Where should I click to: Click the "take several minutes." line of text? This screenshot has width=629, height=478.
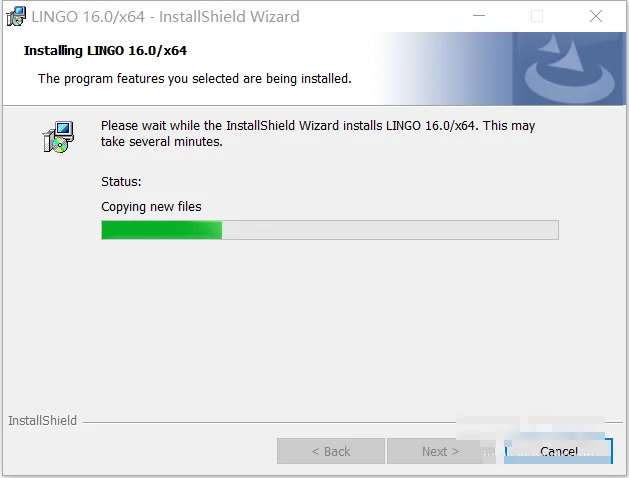point(162,142)
